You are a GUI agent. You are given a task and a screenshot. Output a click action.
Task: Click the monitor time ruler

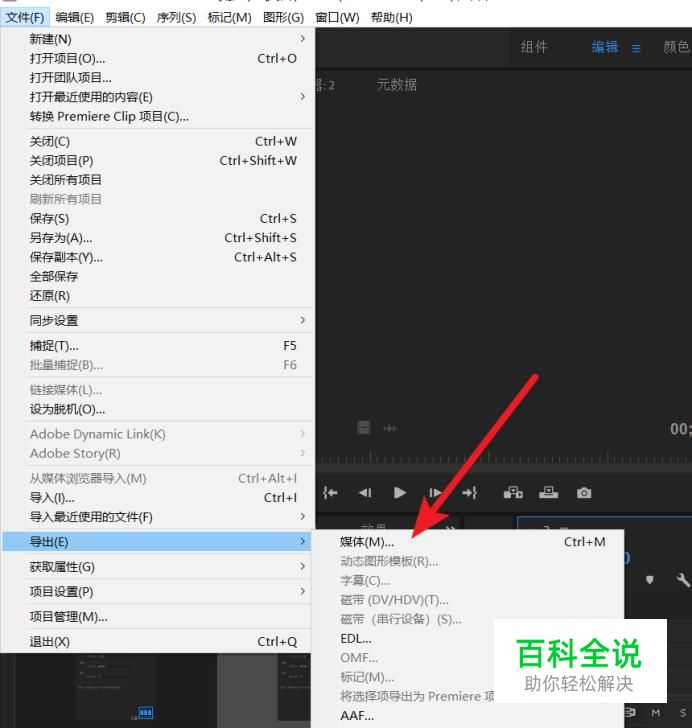click(x=504, y=457)
